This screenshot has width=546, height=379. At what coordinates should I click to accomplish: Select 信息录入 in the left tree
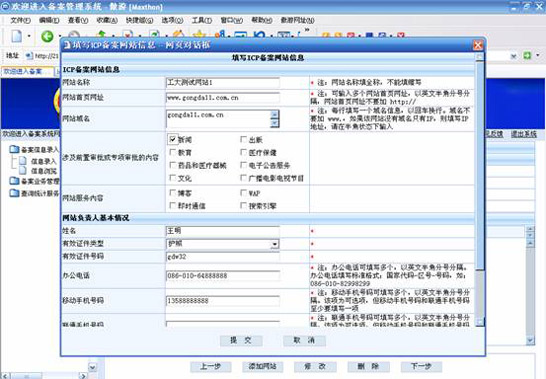pos(43,161)
